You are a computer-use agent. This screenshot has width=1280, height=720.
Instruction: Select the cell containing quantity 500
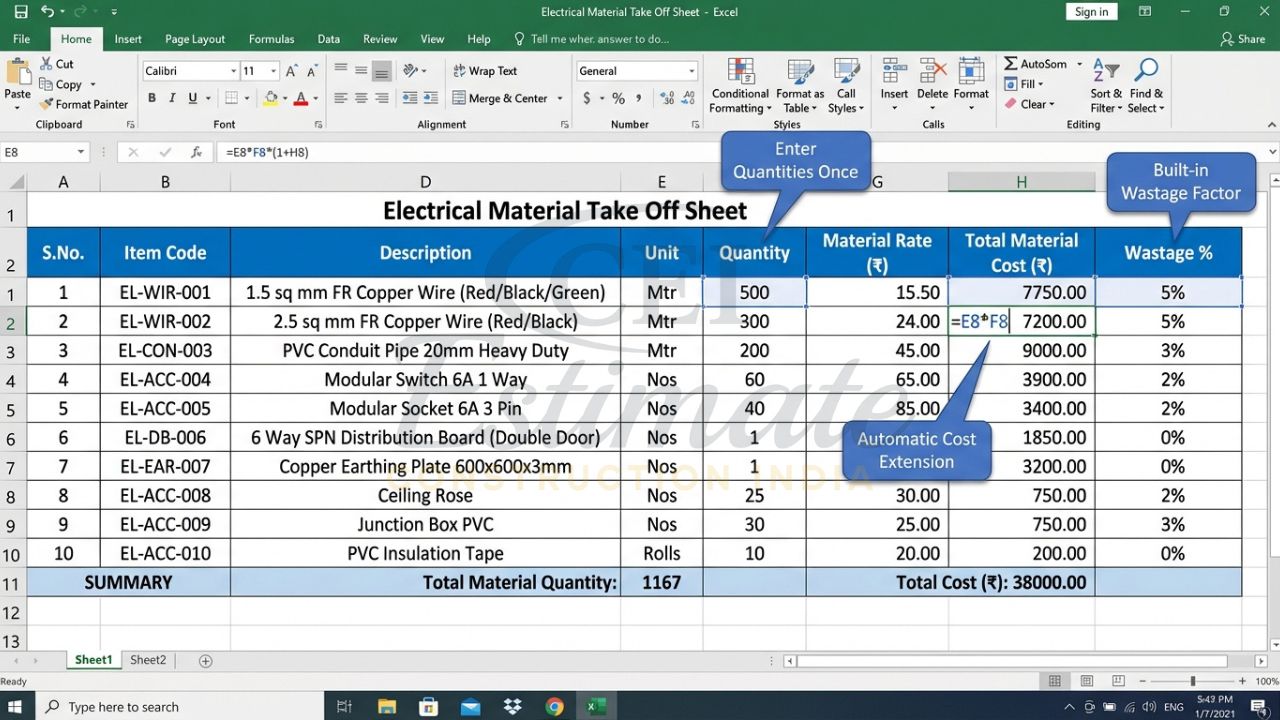[x=754, y=292]
